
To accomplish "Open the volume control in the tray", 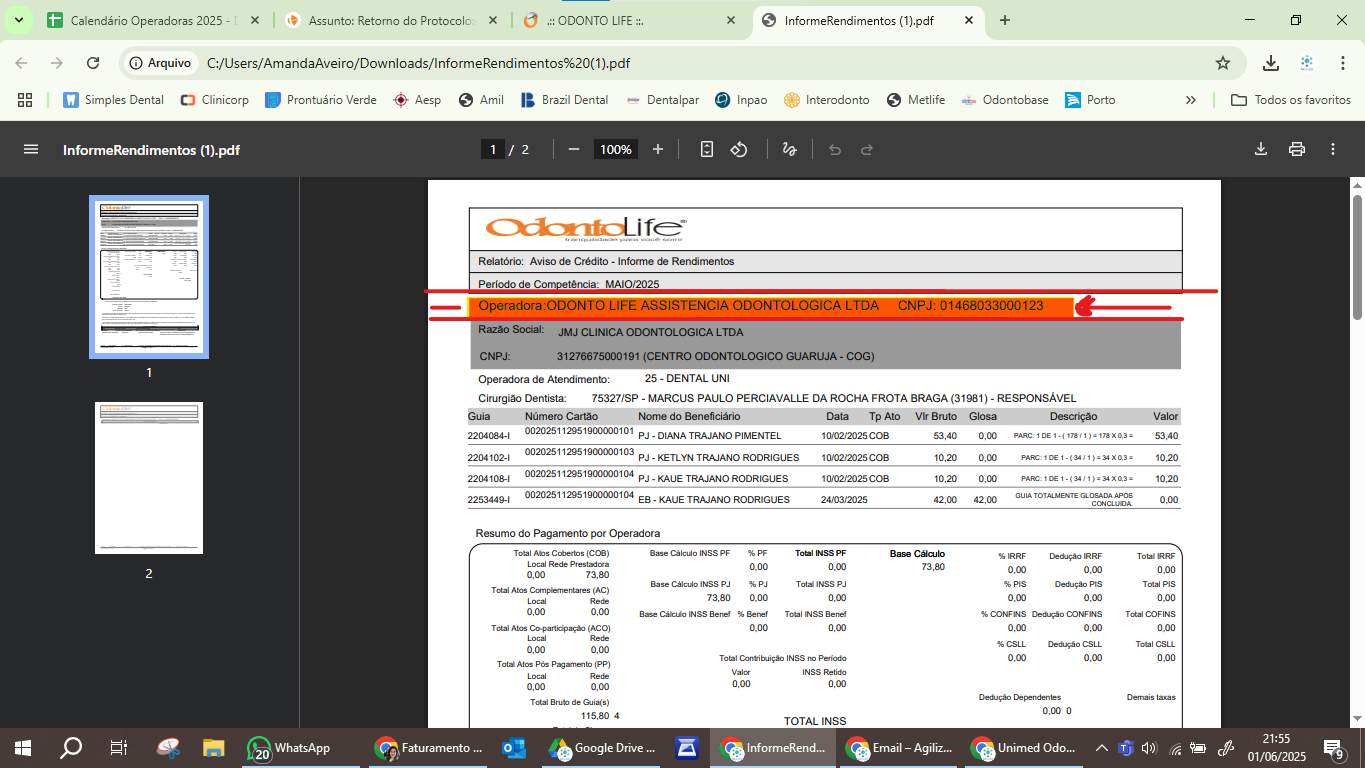I will click(1149, 747).
